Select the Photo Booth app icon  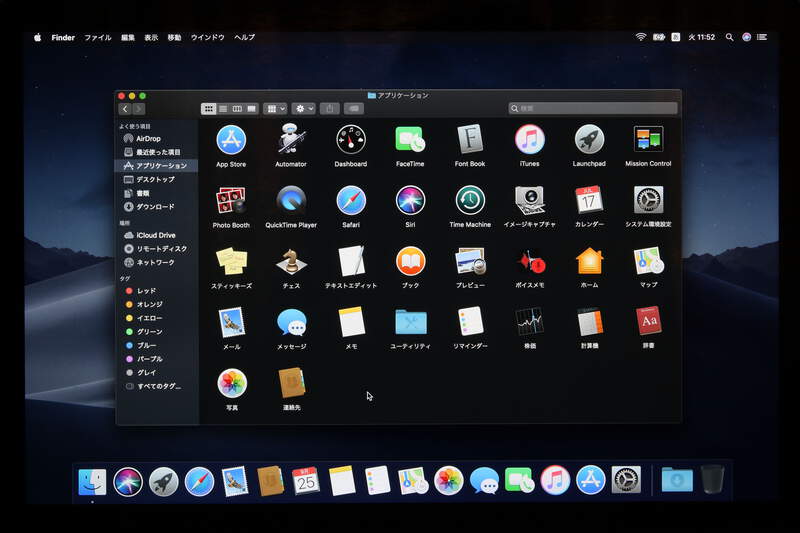231,200
